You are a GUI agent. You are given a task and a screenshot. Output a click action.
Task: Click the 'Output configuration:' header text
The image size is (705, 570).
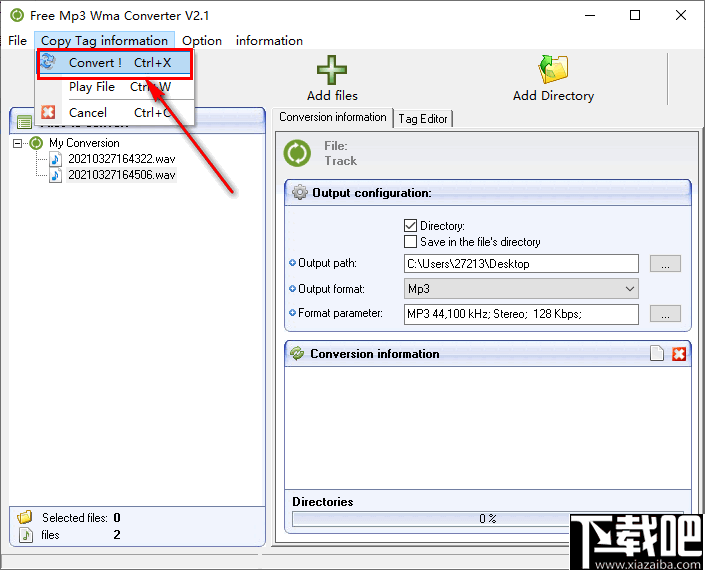(372, 193)
